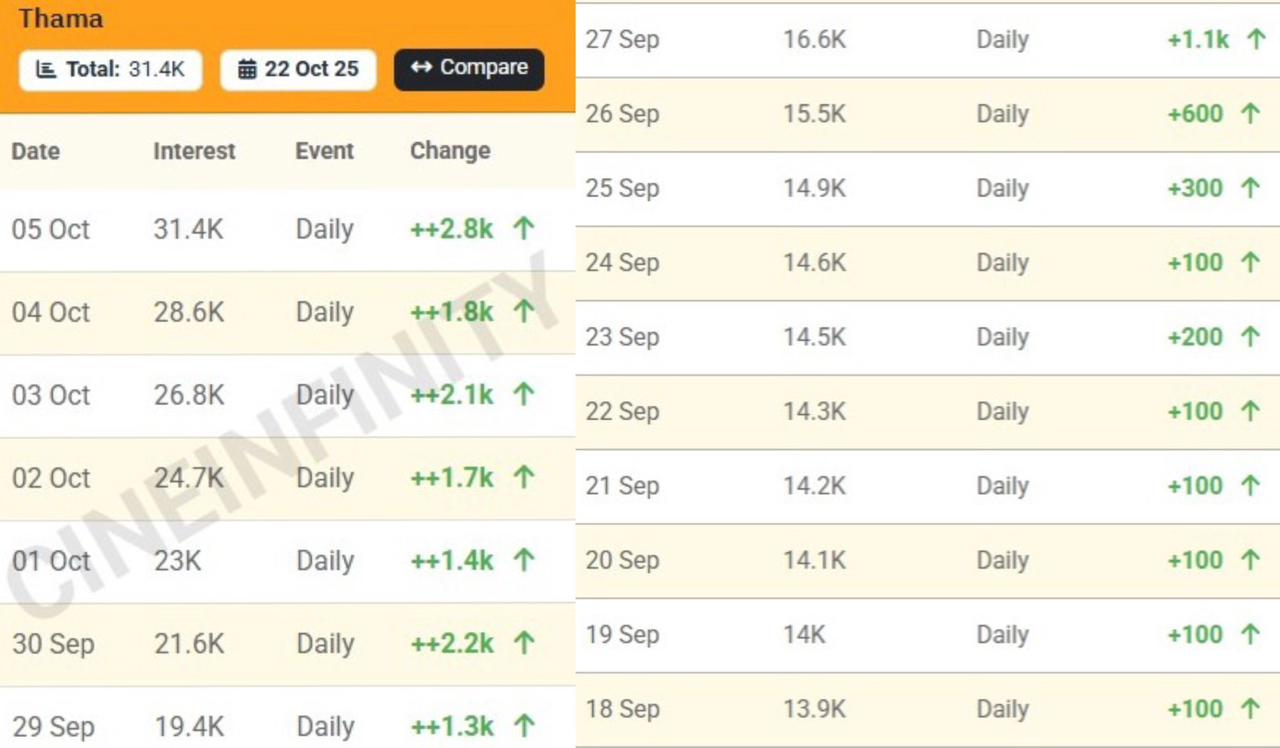Select the 04 Oct date cell
Image resolution: width=1280 pixels, height=748 pixels.
pyautogui.click(x=51, y=312)
